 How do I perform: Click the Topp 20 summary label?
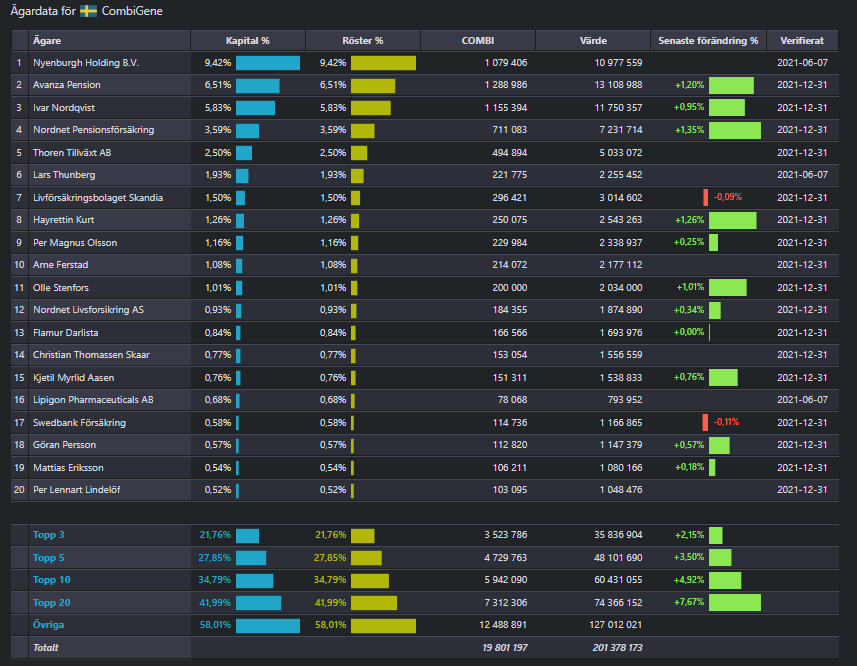tap(51, 603)
